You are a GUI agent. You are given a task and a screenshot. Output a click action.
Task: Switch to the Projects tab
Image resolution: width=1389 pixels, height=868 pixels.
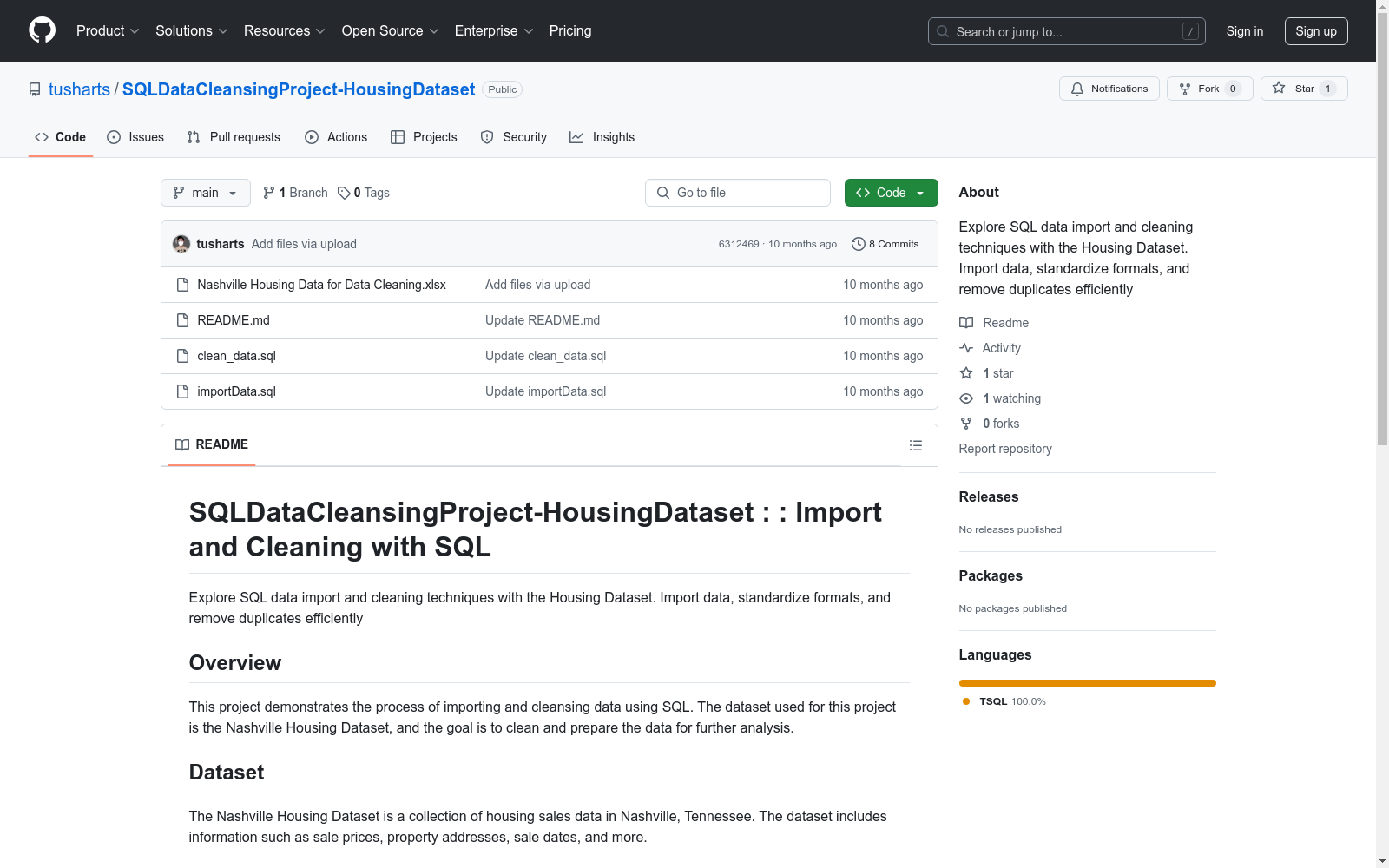click(x=424, y=137)
